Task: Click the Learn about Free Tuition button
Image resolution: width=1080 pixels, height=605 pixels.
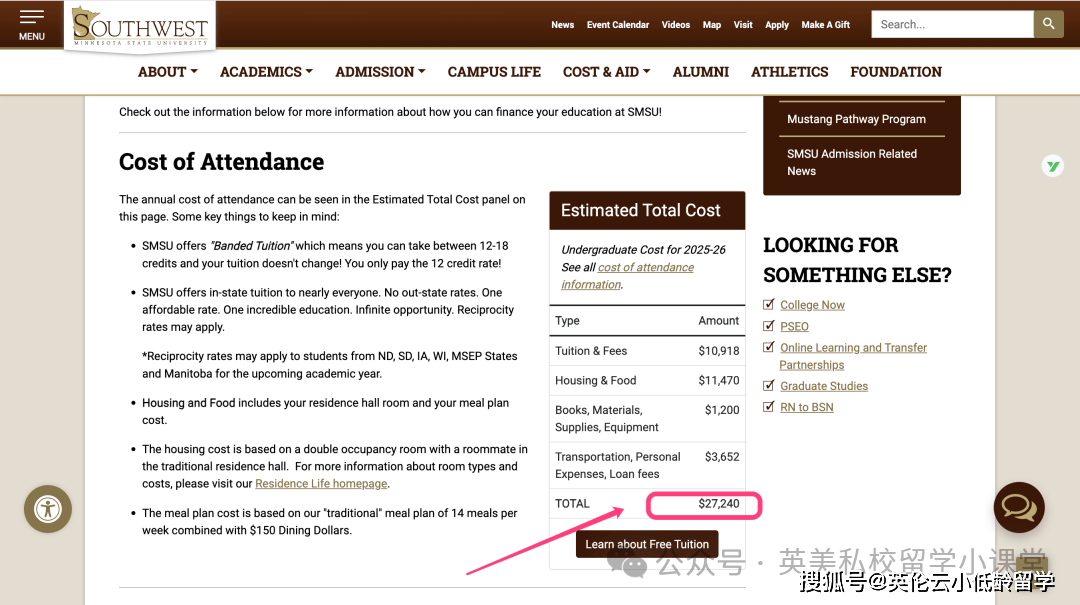Action: pos(647,544)
